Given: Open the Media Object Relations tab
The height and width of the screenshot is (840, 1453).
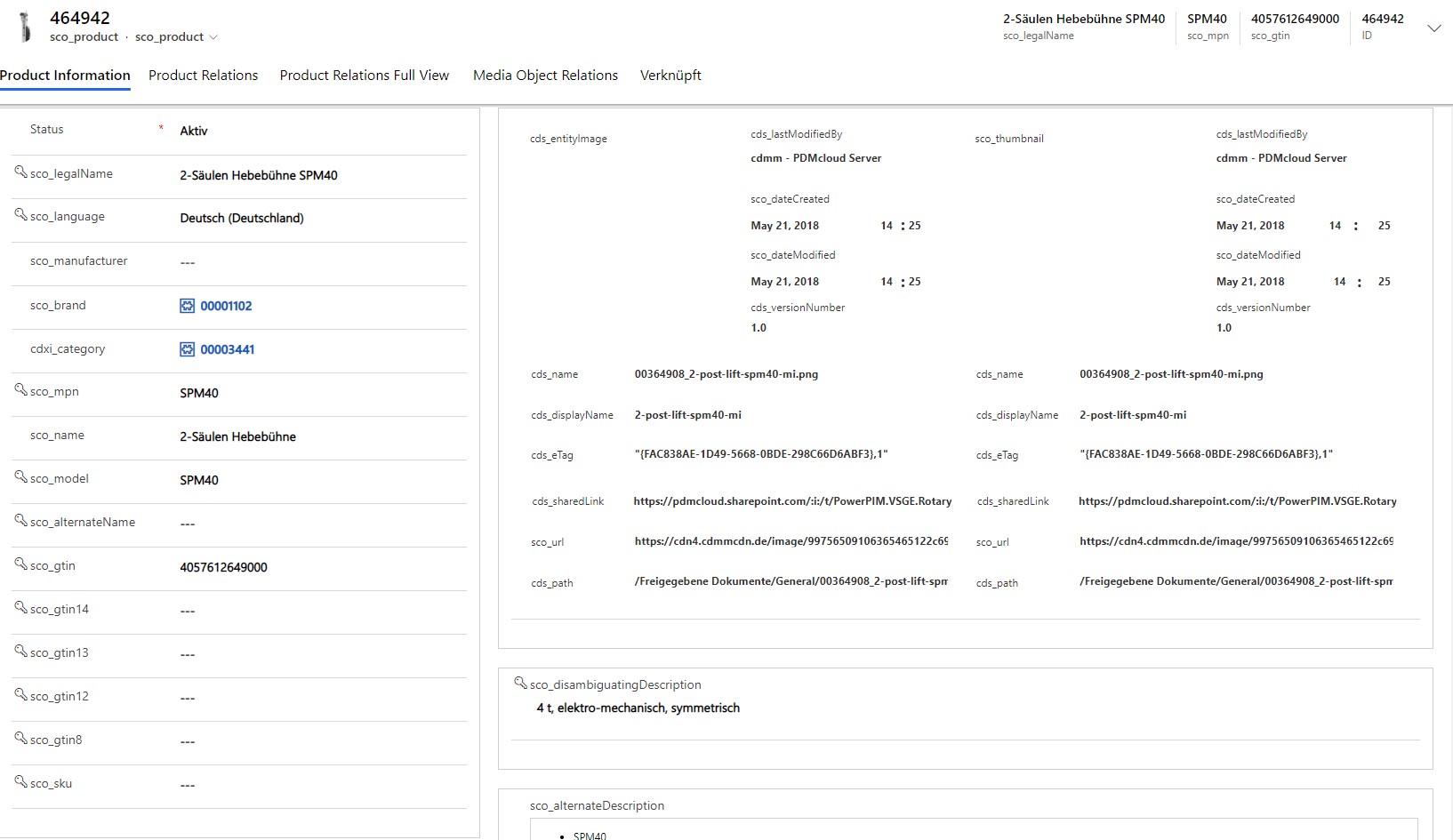Looking at the screenshot, I should point(545,76).
